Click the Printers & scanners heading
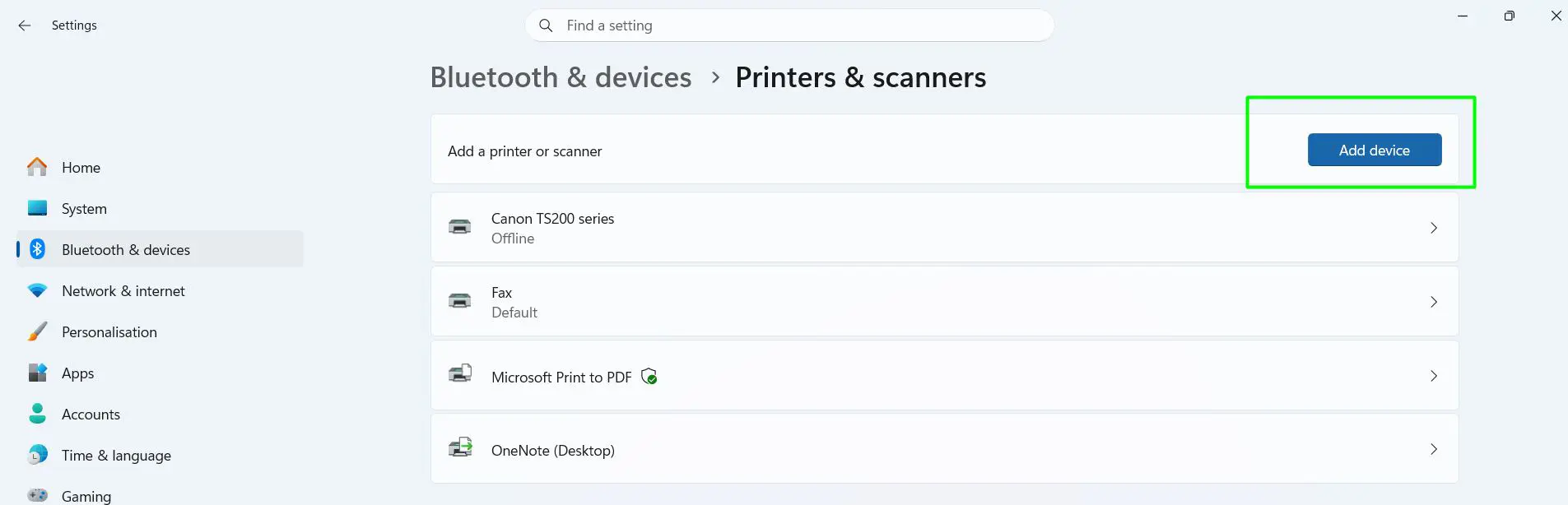The width and height of the screenshot is (1568, 505). (x=861, y=77)
